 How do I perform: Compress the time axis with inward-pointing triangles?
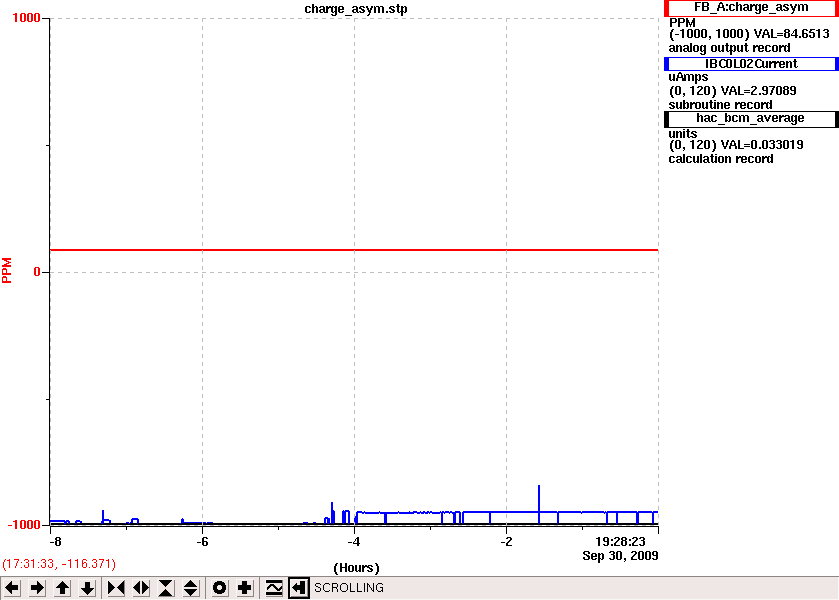[116, 588]
